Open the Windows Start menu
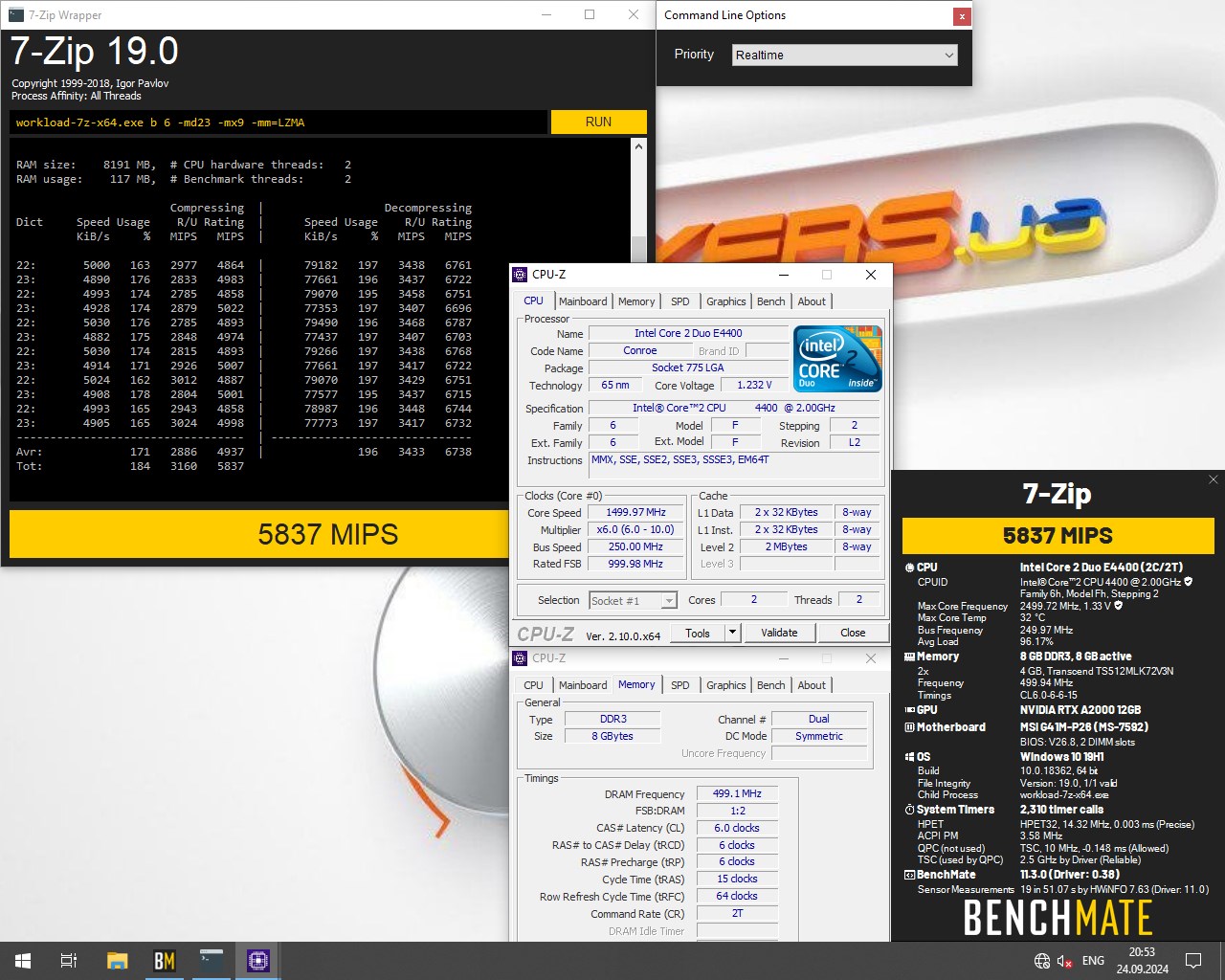 pos(23,960)
